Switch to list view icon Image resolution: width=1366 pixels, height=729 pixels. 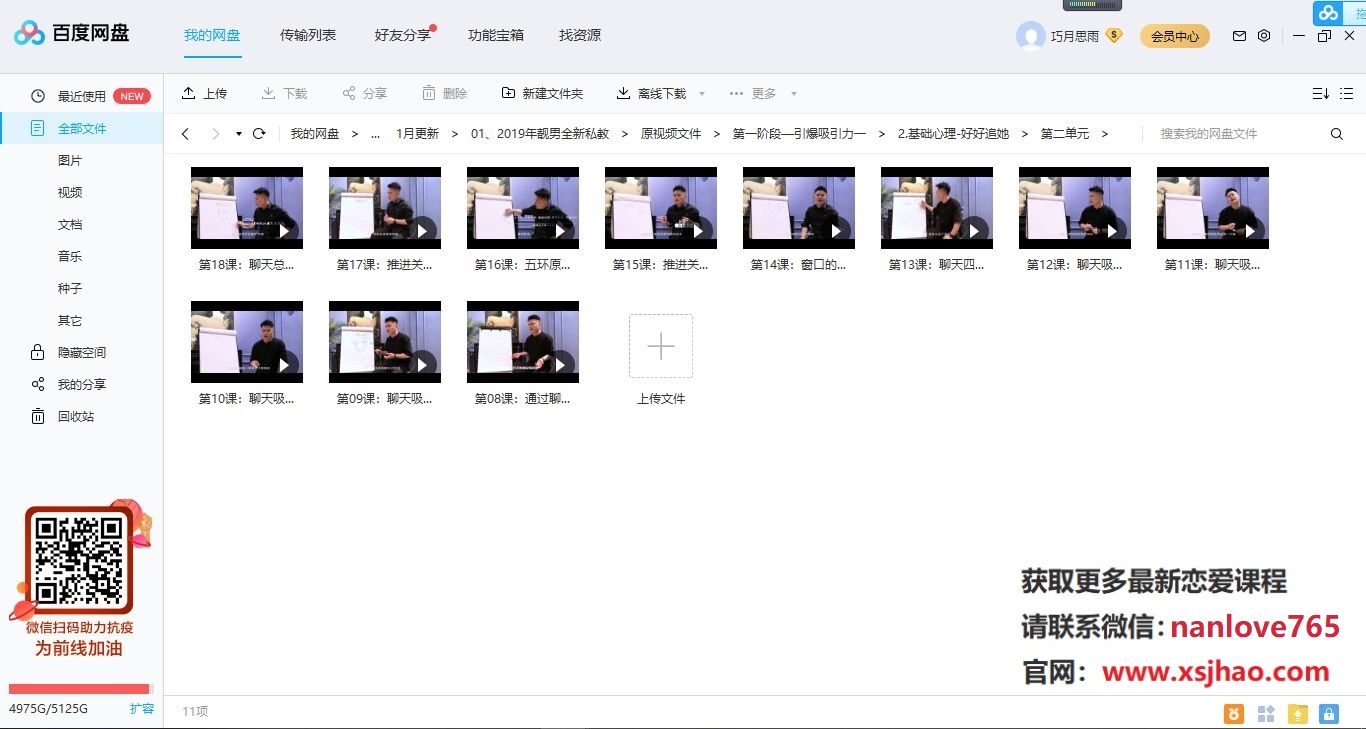(x=1347, y=94)
